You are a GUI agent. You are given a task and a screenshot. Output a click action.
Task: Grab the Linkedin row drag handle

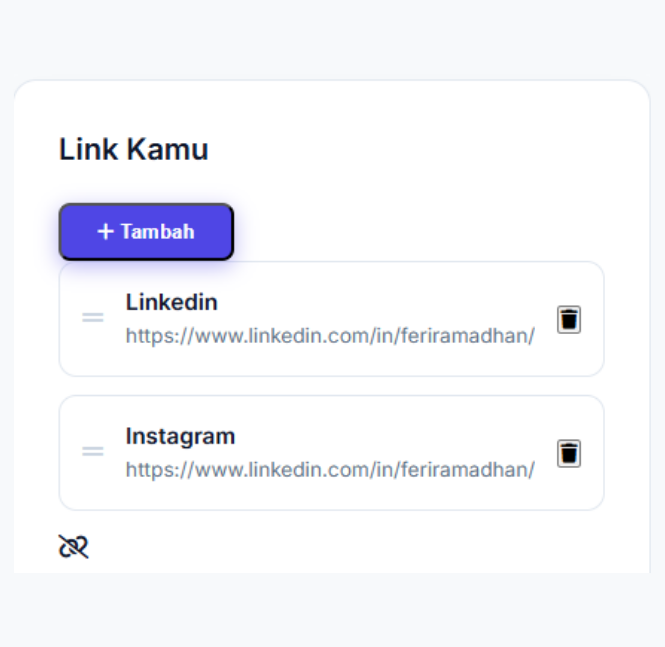[93, 318]
